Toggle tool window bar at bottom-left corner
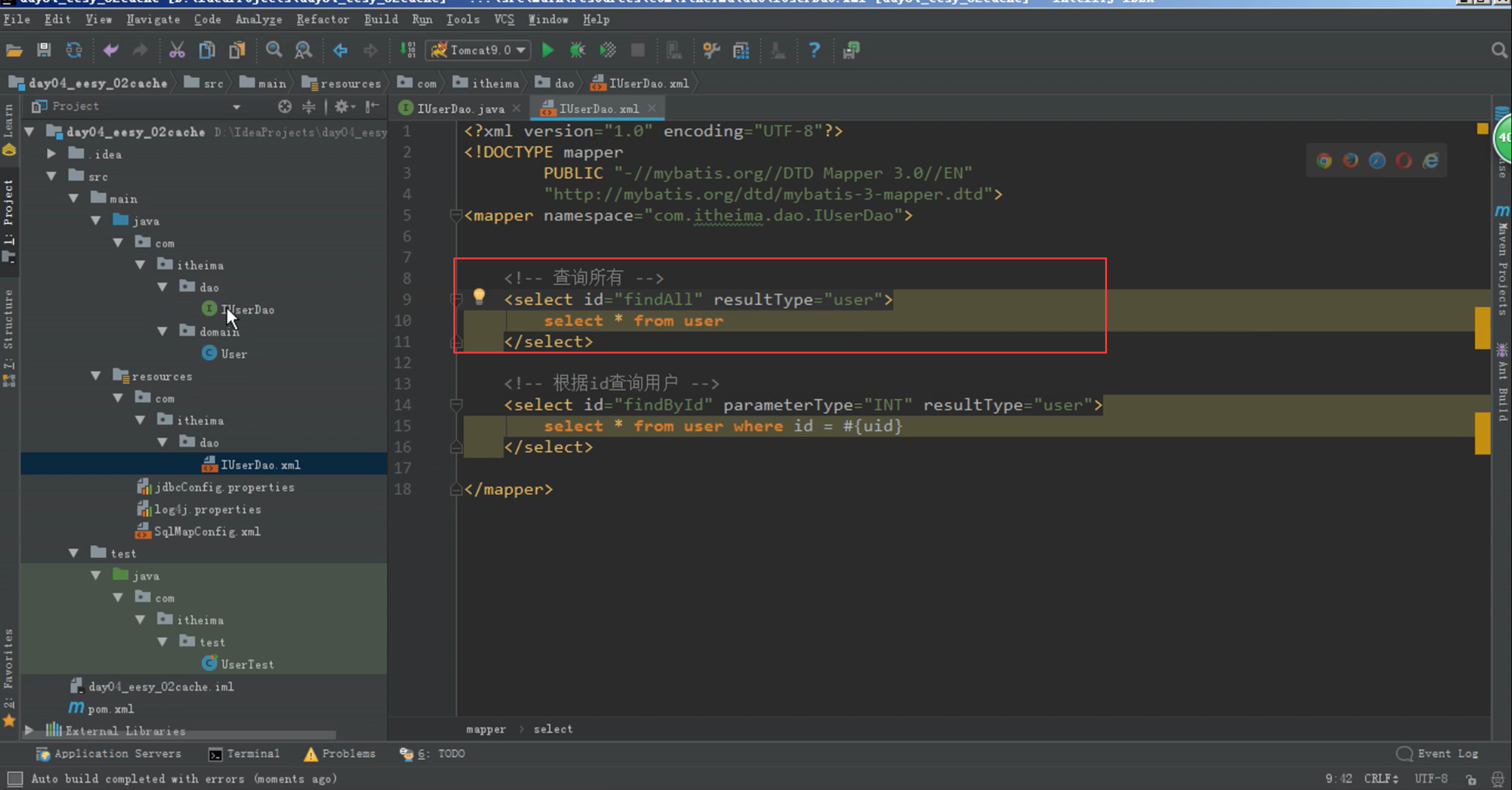The image size is (1512, 790). click(15, 779)
